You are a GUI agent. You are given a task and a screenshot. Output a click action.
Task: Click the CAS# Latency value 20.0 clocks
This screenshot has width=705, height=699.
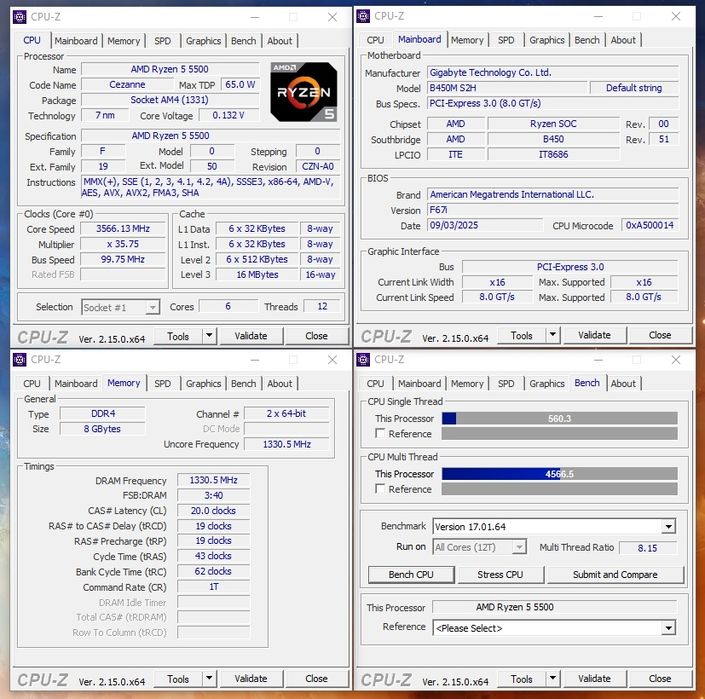point(214,511)
